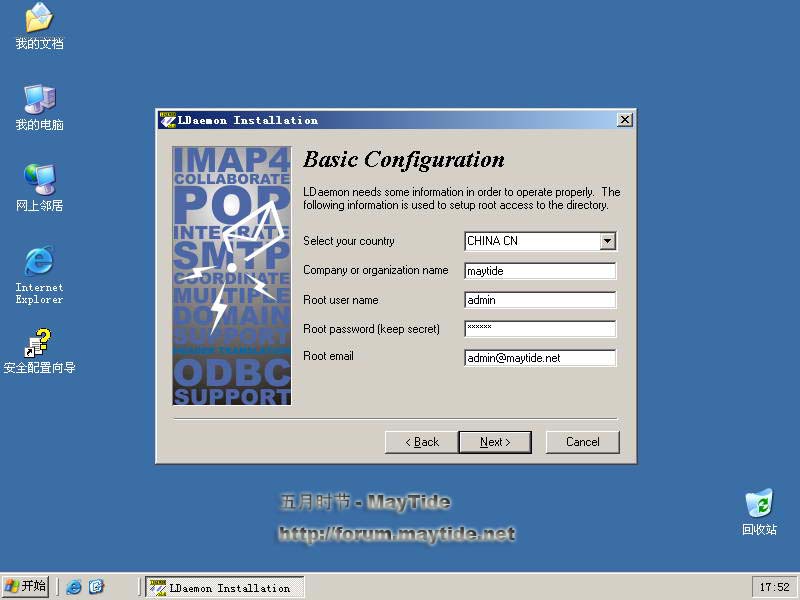This screenshot has height=600, width=800.
Task: Open the Start menu
Action: [26, 587]
